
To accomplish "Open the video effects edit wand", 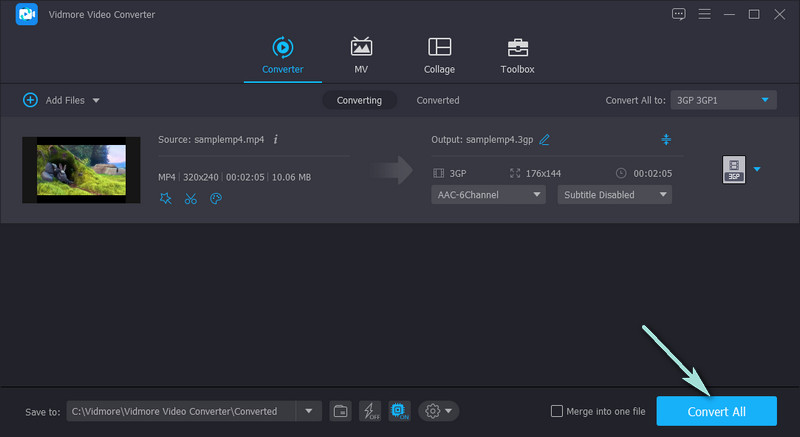I will [x=166, y=198].
